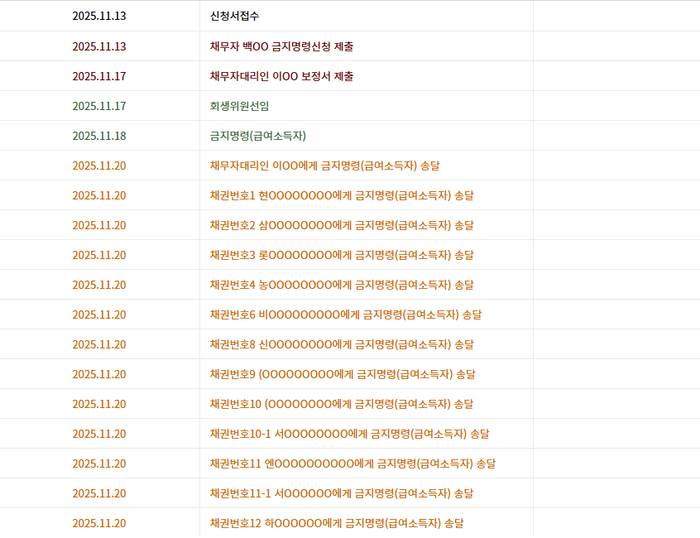
Task: Click the 채권번호9 송달 entry
Action: pos(342,375)
